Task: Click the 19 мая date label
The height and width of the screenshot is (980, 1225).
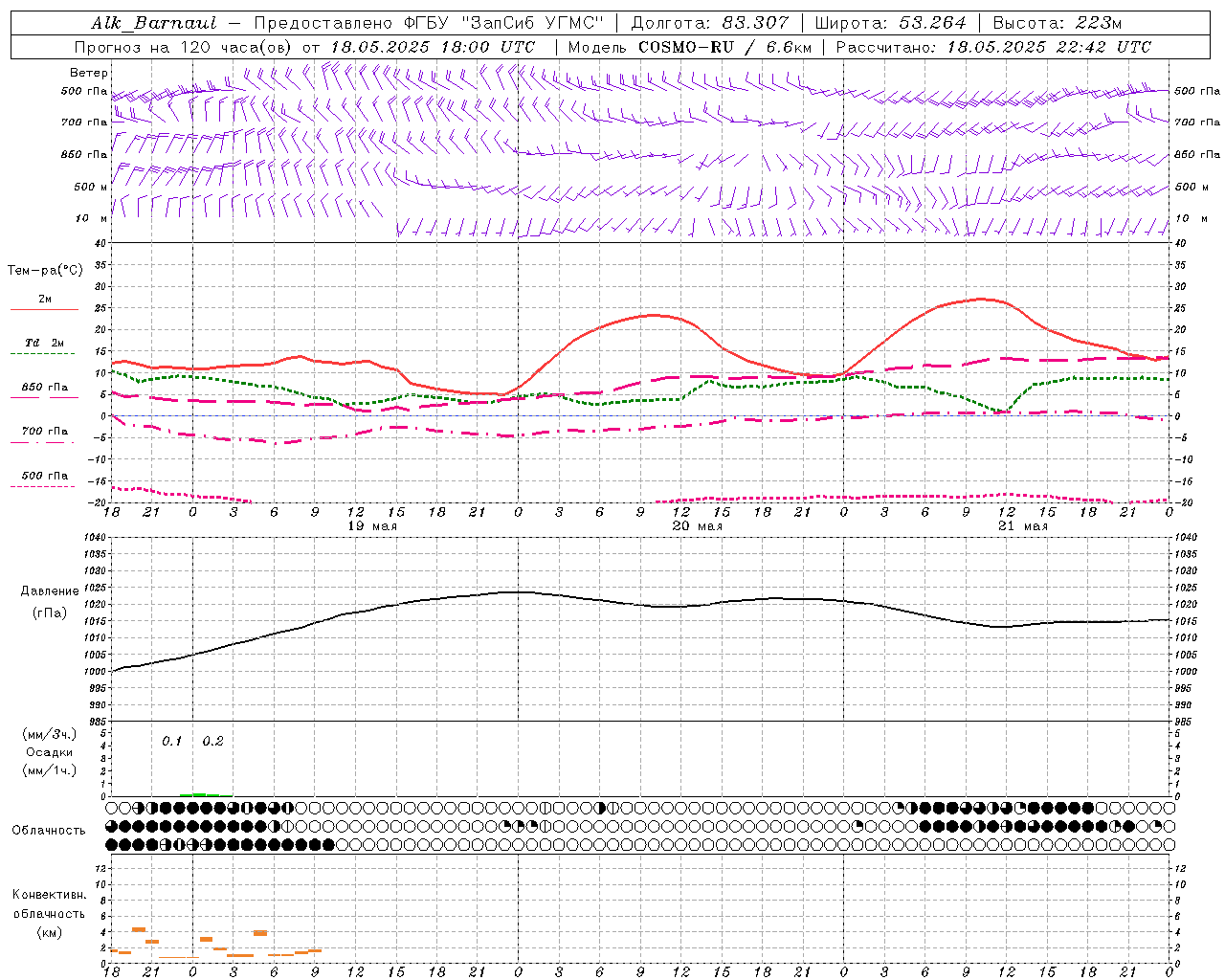Action: [371, 526]
